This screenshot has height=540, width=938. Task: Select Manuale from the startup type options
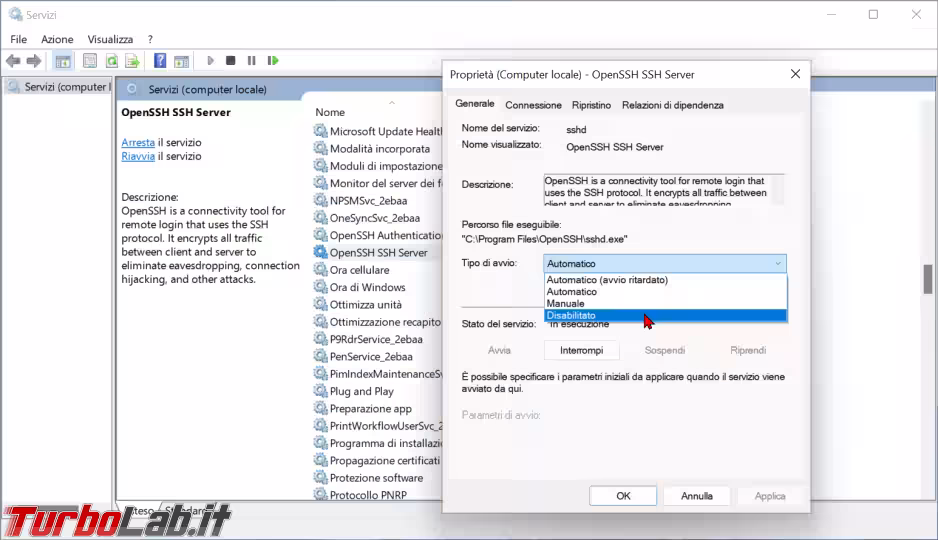tap(566, 304)
